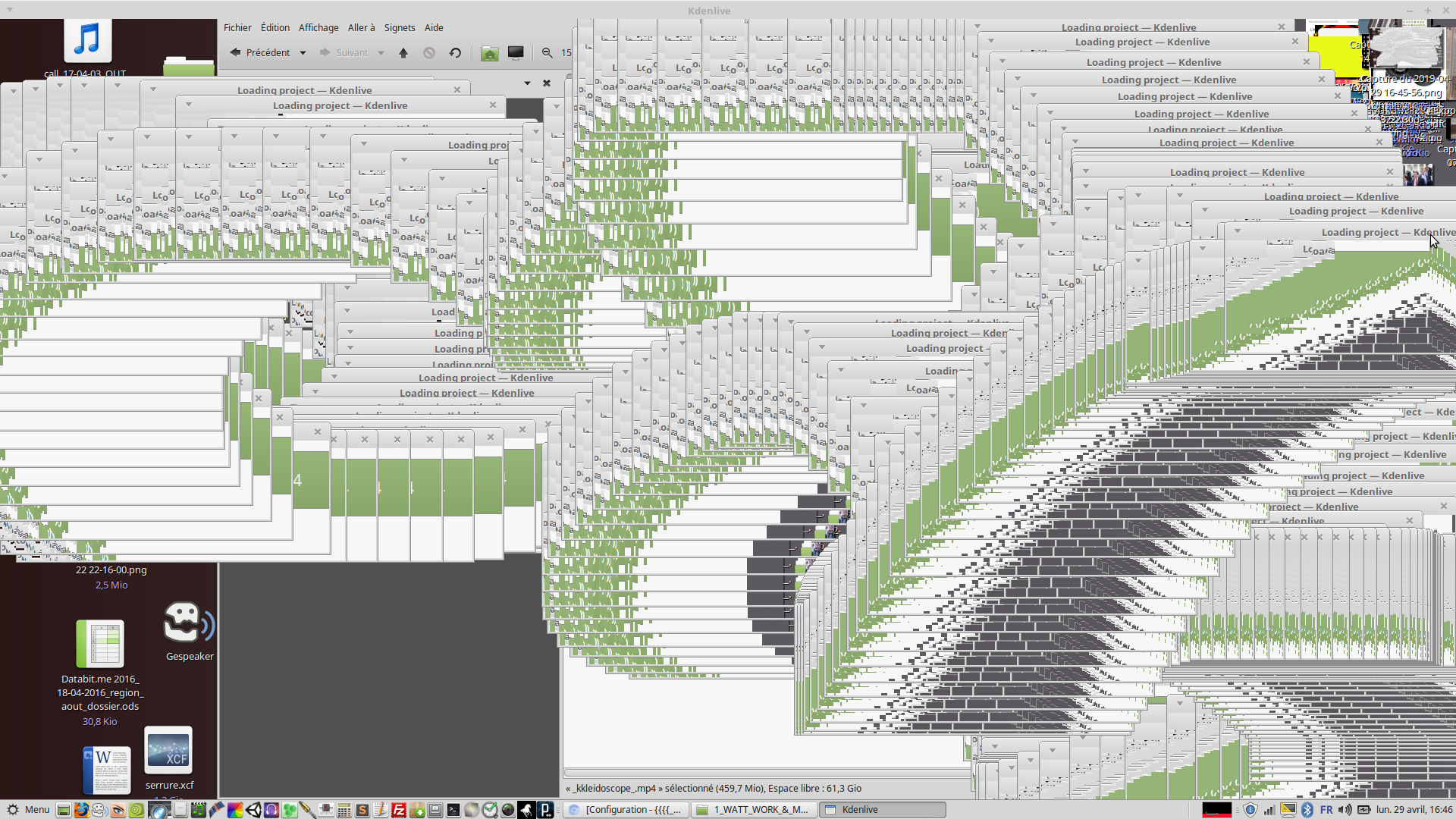Click the volume speaker tray icon
Screen dimensions: 1456x819
click(1345, 810)
